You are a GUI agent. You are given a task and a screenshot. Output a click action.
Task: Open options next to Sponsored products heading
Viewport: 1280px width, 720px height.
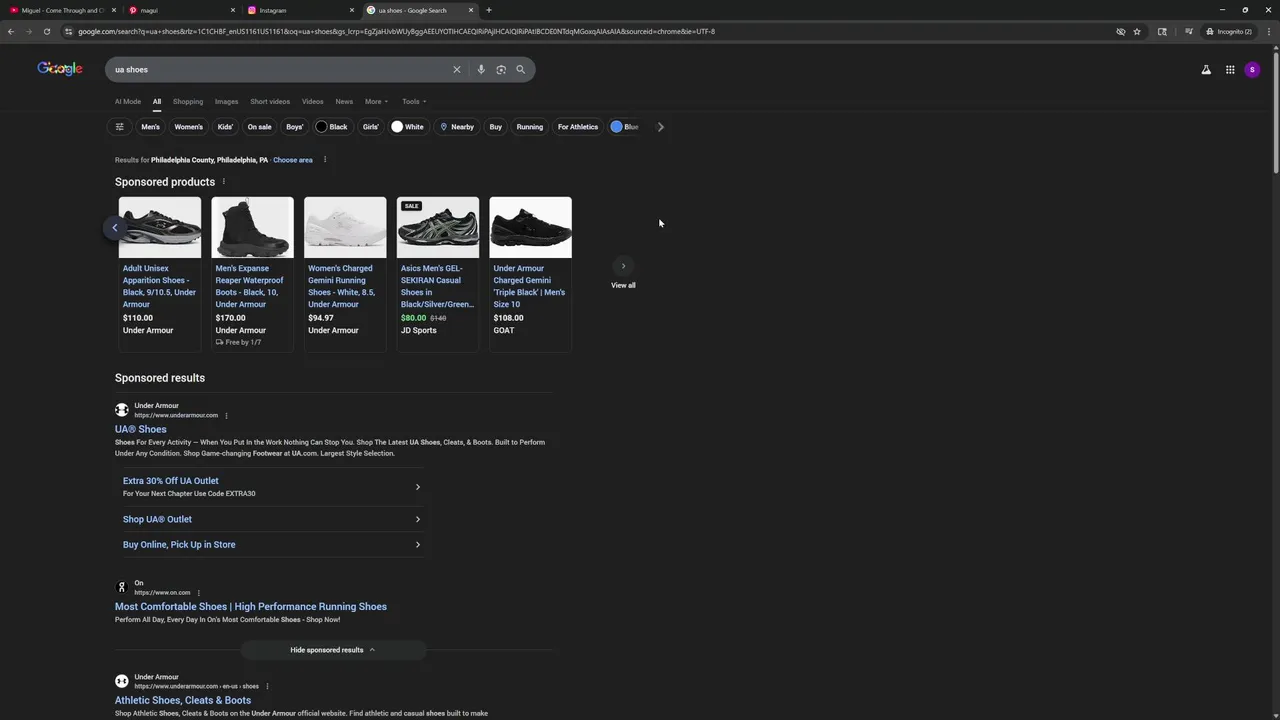click(x=223, y=182)
